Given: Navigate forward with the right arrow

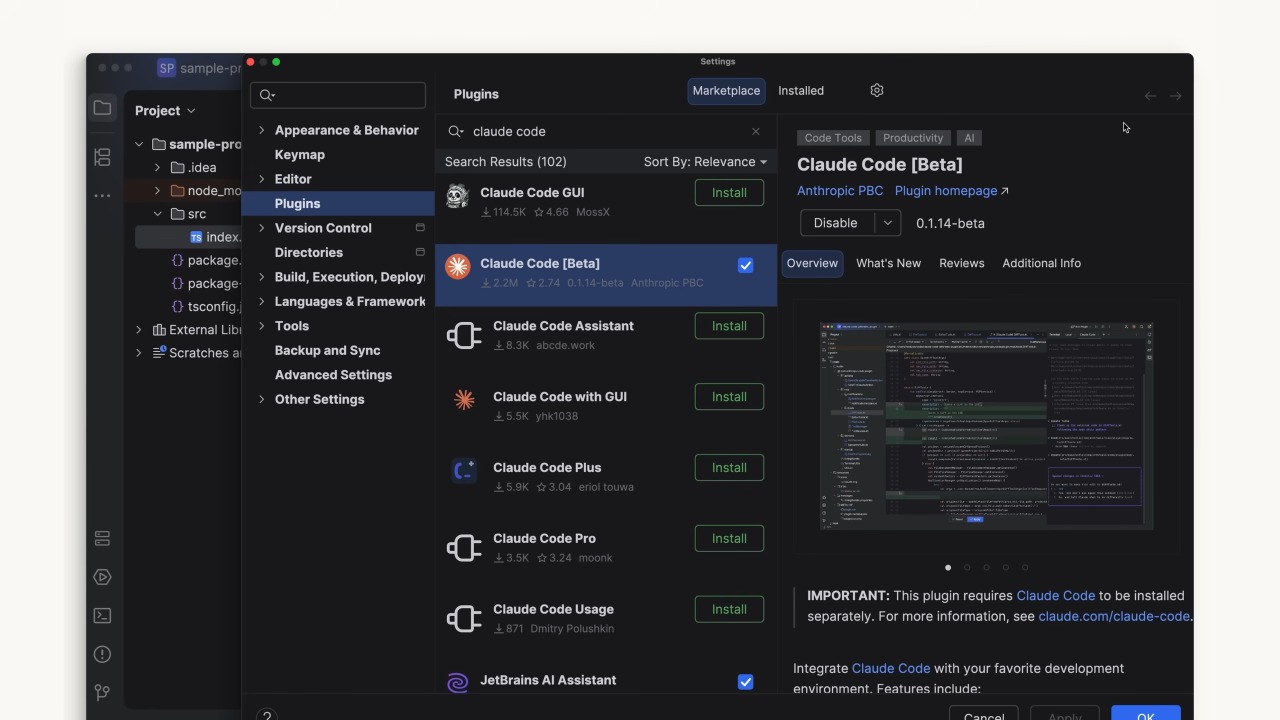Looking at the screenshot, I should pyautogui.click(x=1176, y=96).
